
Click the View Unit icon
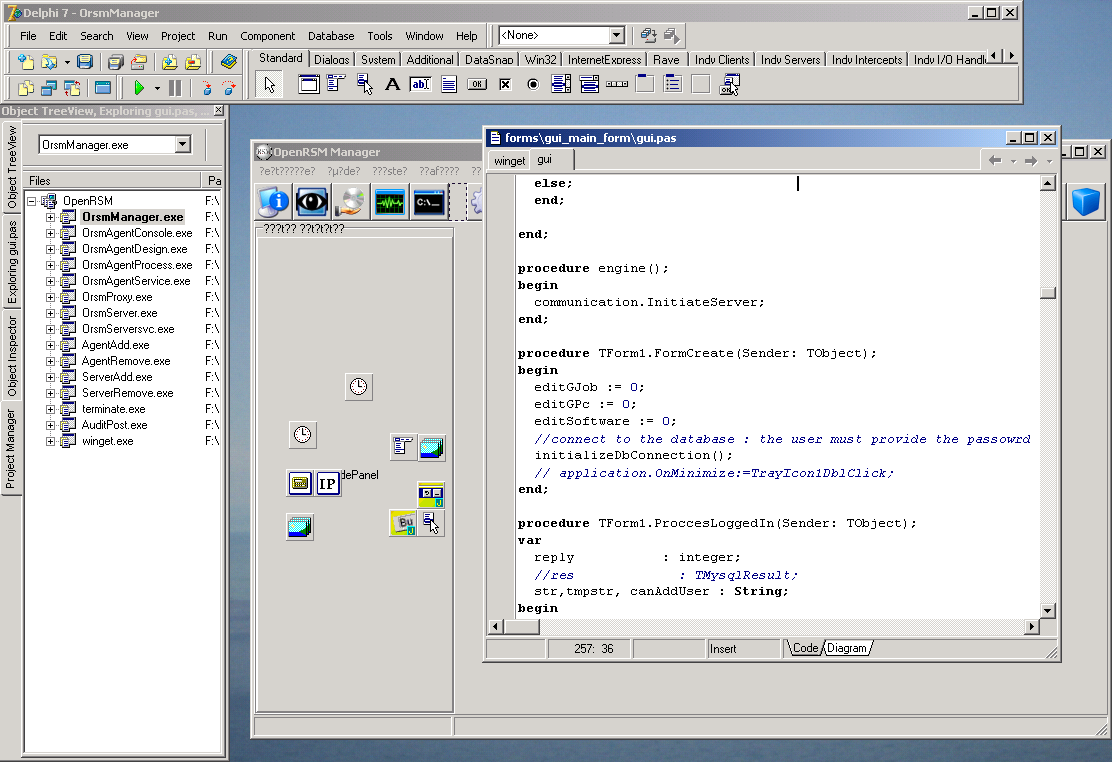click(26, 88)
